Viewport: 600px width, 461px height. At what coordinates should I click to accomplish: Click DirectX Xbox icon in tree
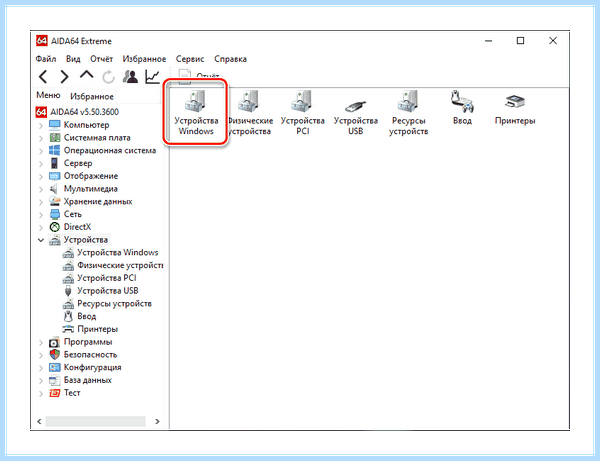click(55, 227)
